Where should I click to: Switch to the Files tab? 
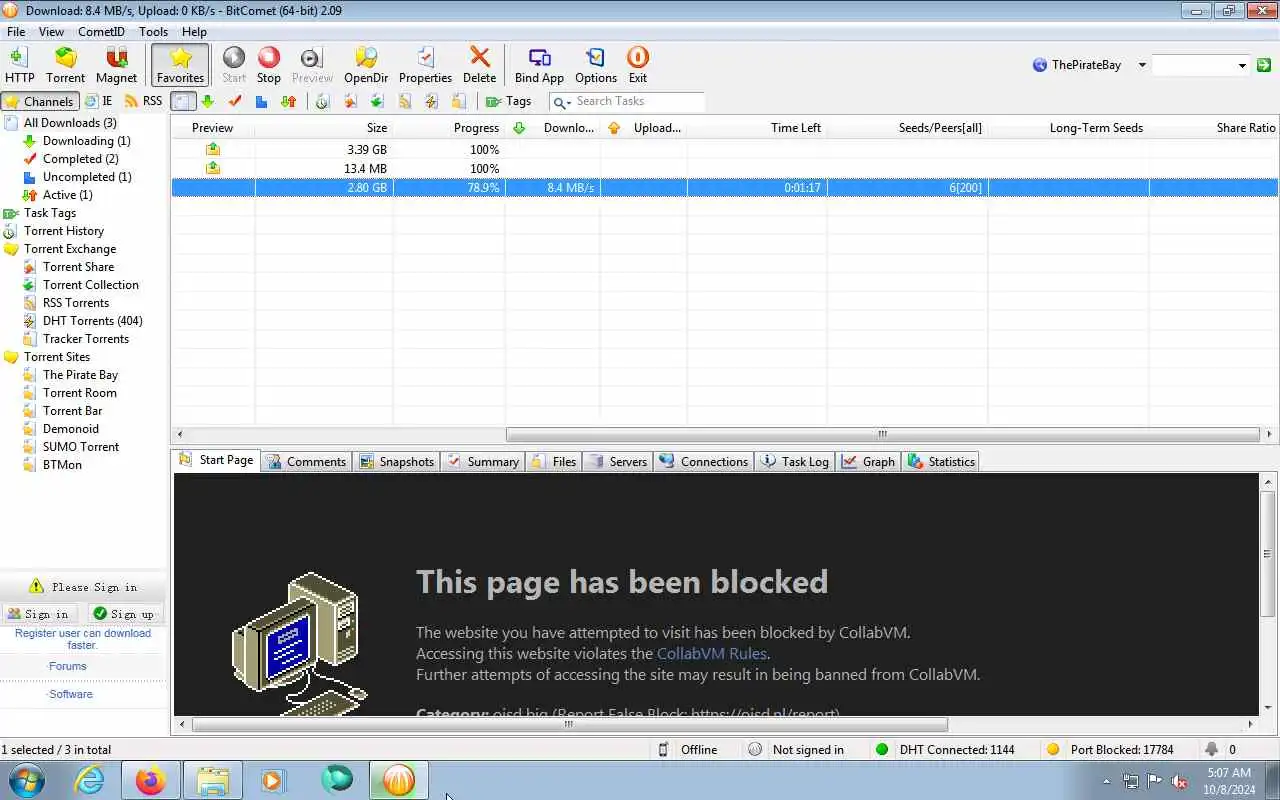tap(554, 461)
